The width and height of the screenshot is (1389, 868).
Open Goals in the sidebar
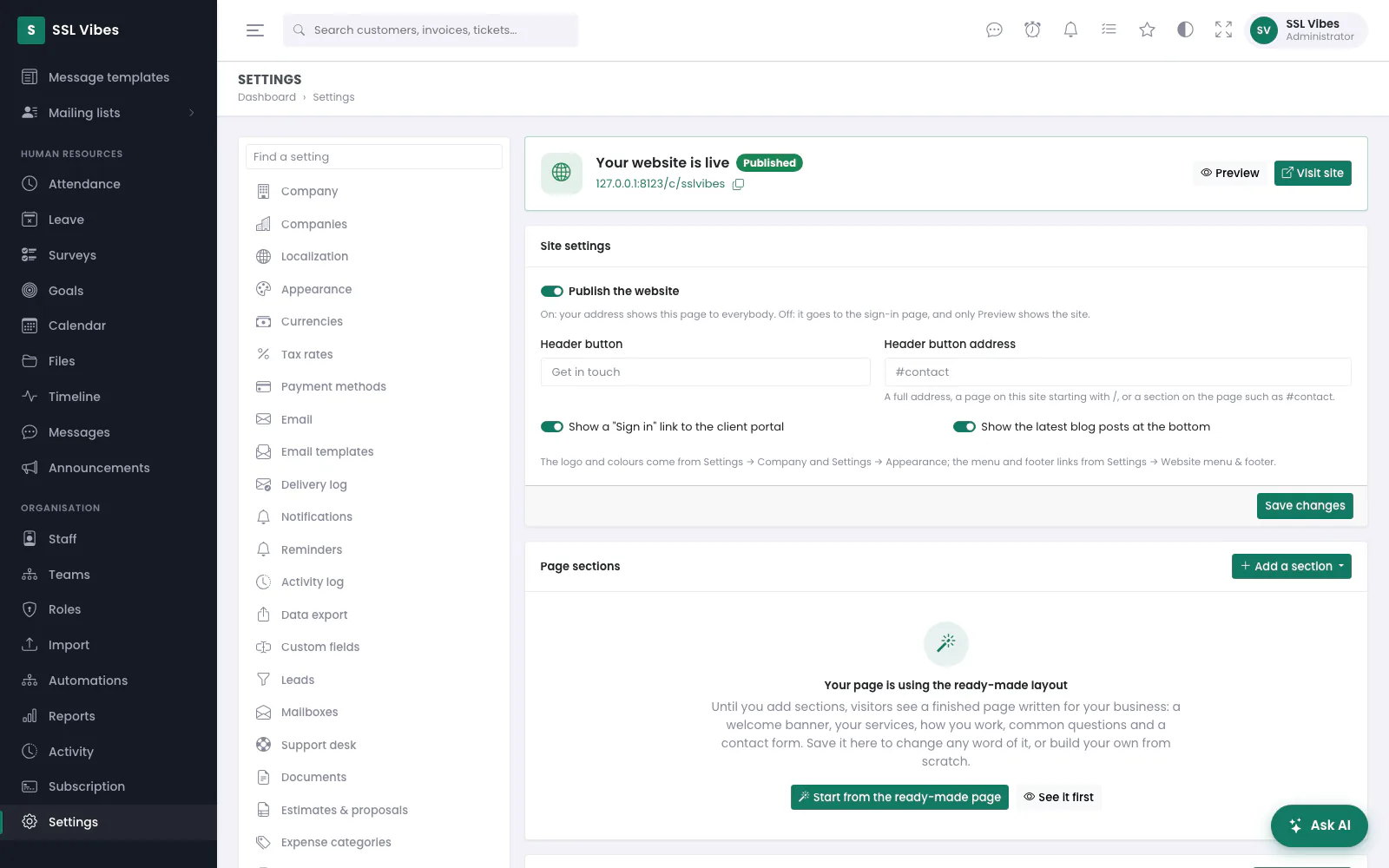(109, 291)
